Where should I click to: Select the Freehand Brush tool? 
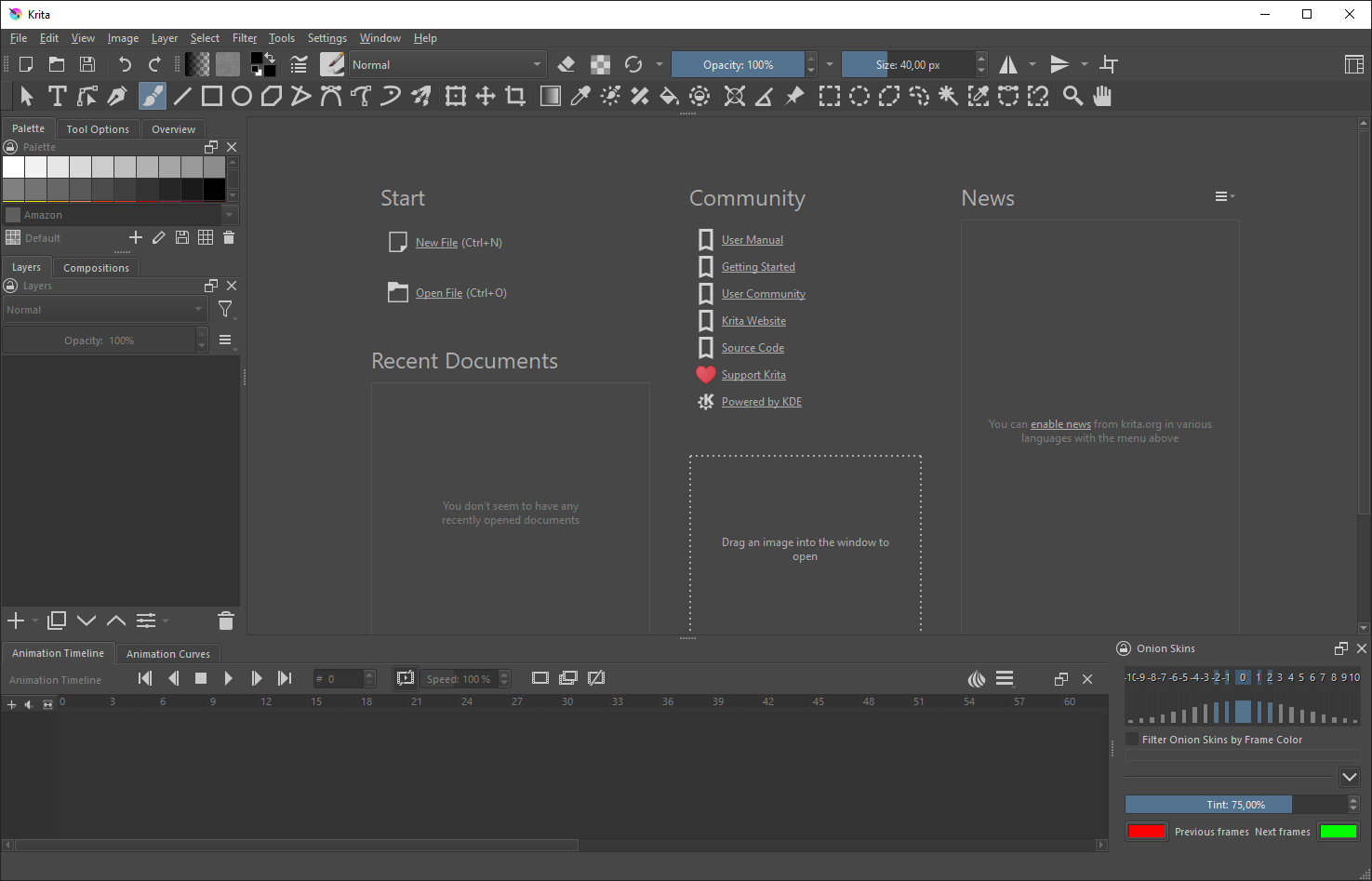153,96
